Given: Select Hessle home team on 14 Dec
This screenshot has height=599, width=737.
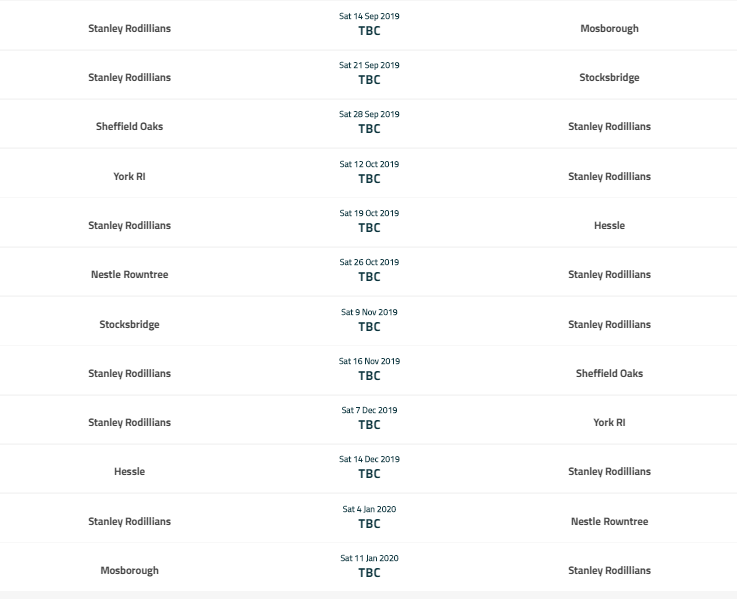Looking at the screenshot, I should (129, 471).
